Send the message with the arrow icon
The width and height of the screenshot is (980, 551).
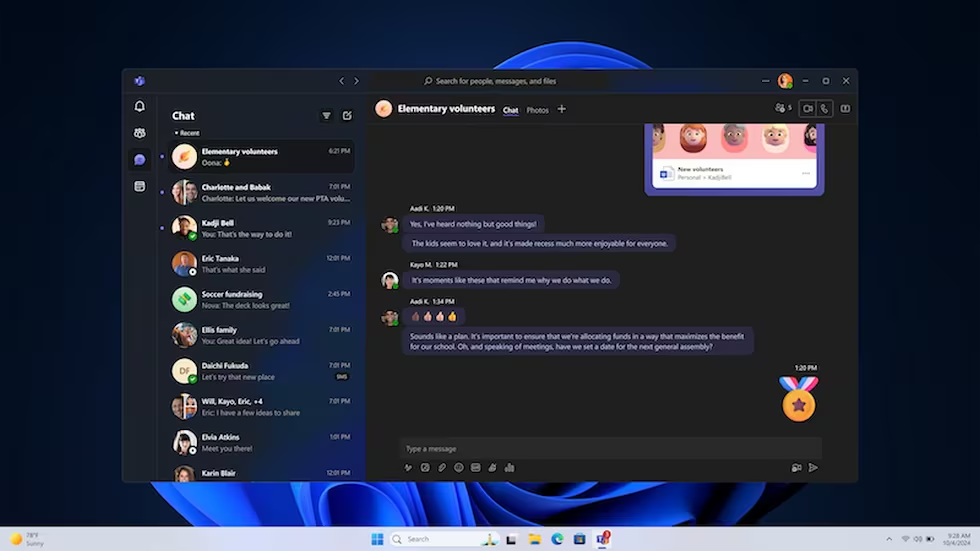point(813,468)
